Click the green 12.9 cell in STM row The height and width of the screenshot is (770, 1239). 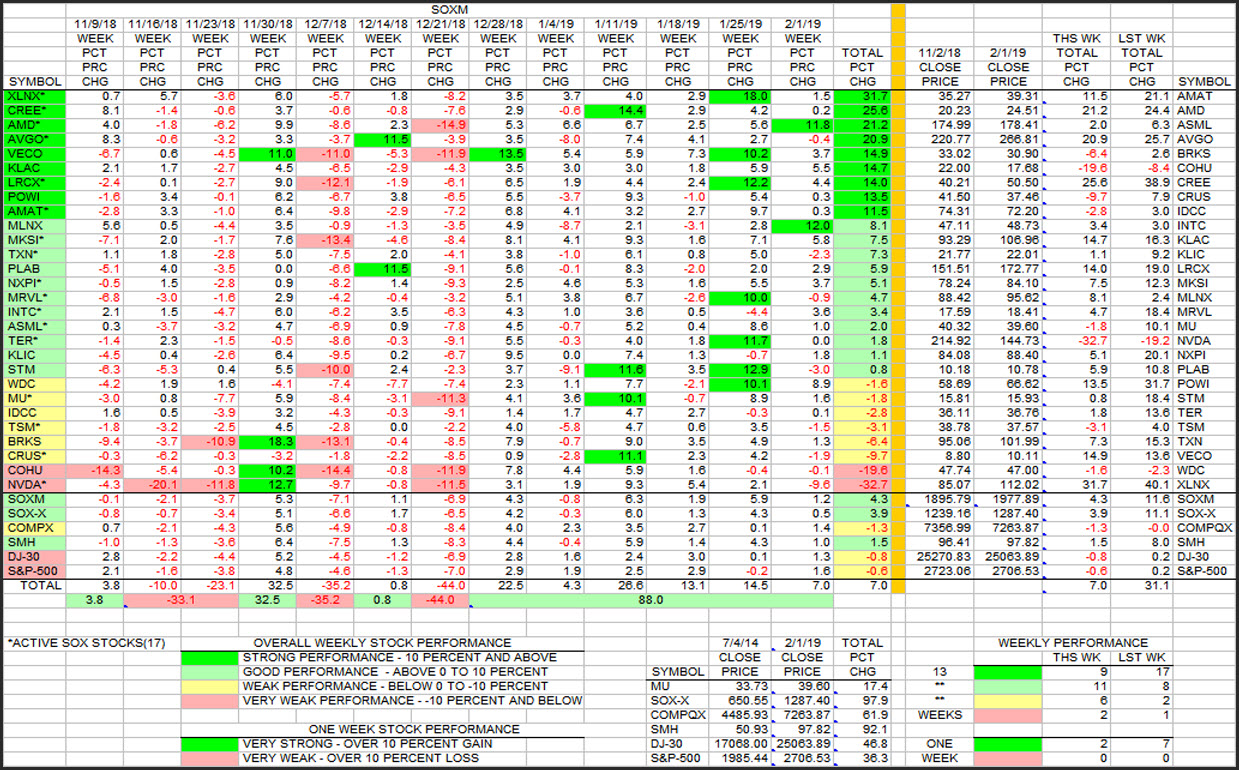(x=739, y=369)
